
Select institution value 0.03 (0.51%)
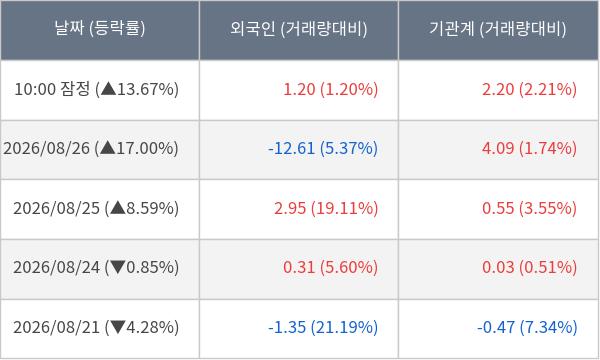pyautogui.click(x=529, y=267)
